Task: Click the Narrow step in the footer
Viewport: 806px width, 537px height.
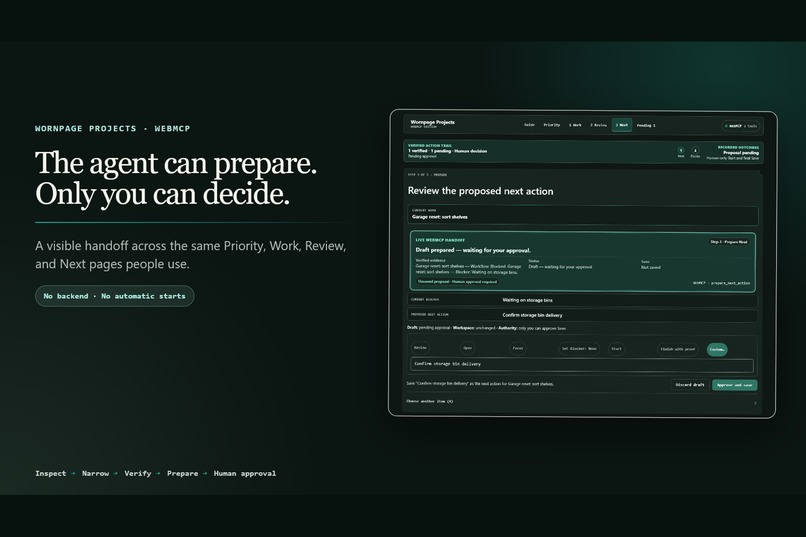Action: tap(95, 473)
